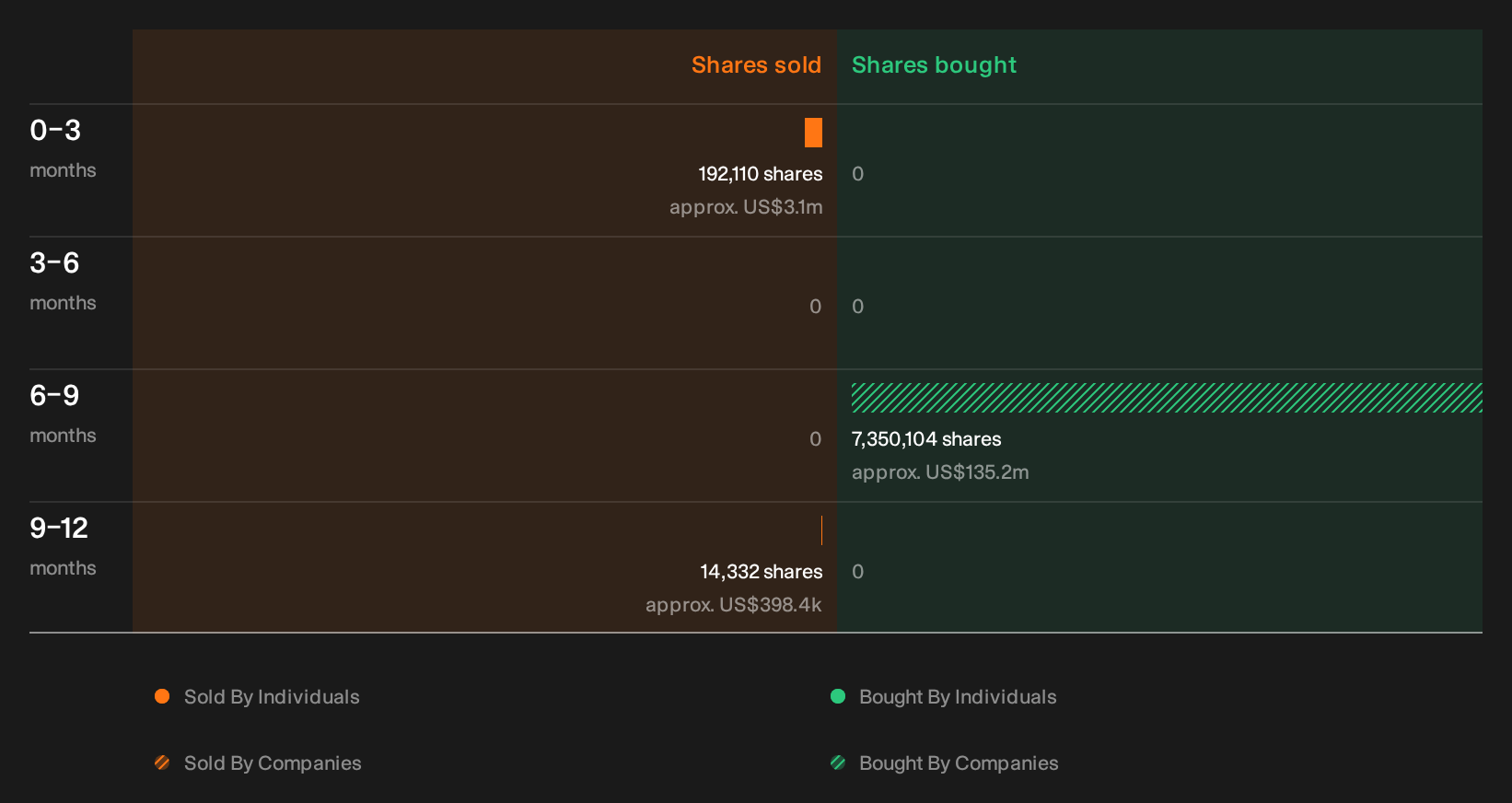The height and width of the screenshot is (803, 1512).
Task: Click the thin 9-12 months sold bar
Action: 821,530
